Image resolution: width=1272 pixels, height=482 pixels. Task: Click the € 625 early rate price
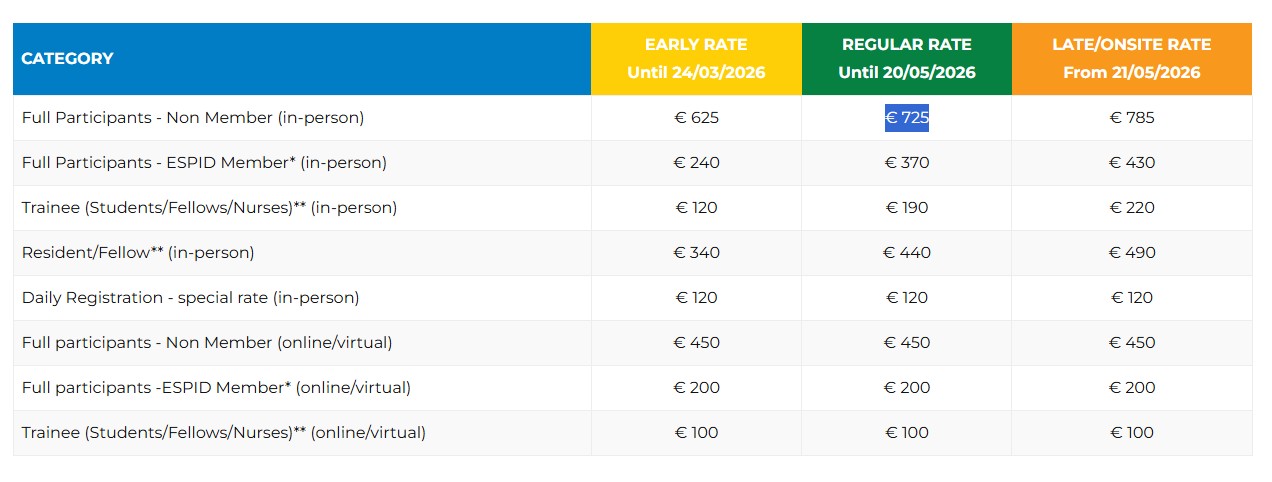(x=697, y=118)
